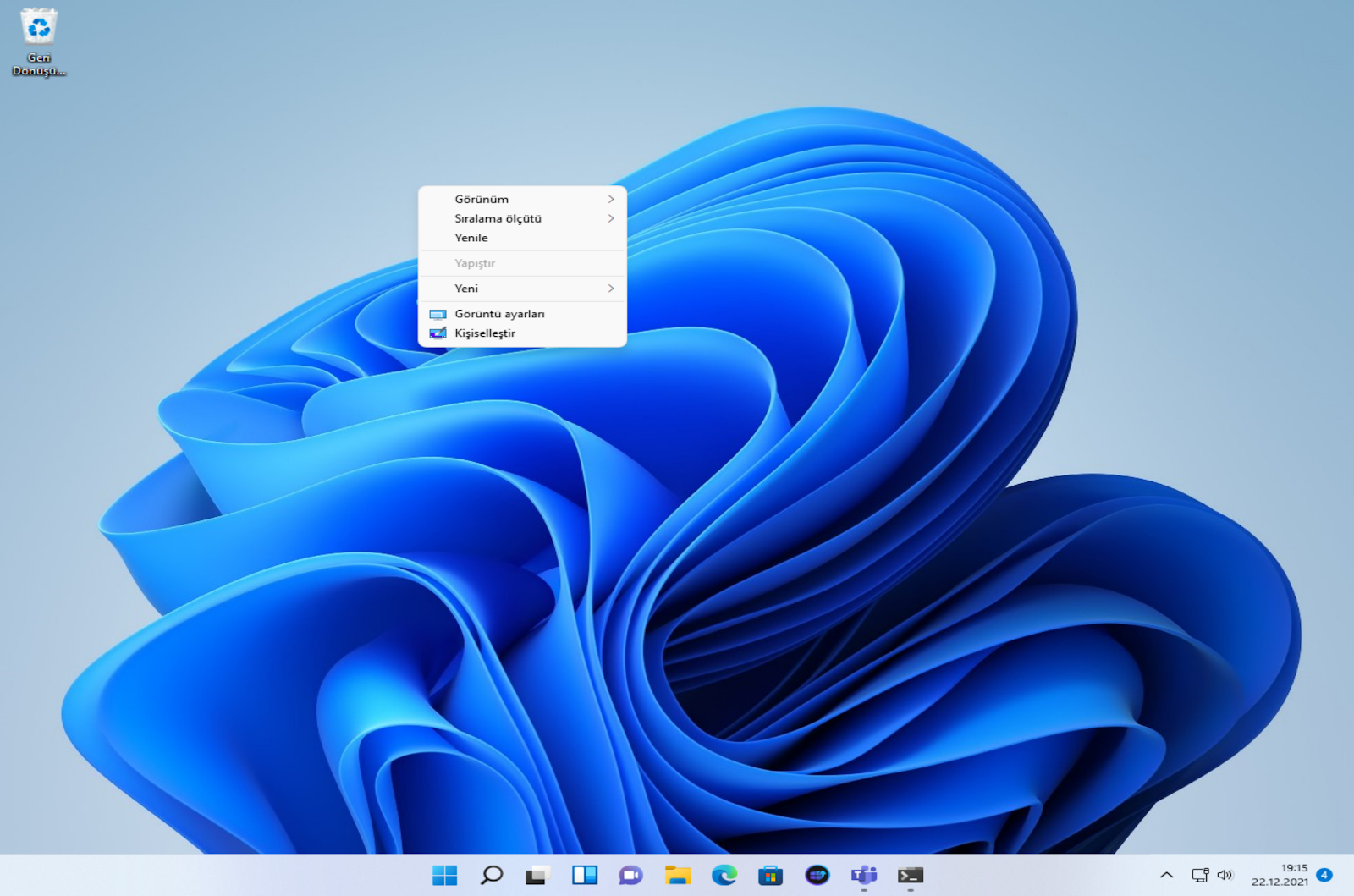The image size is (1354, 896).
Task: Open the notification badge showing 4
Action: (x=1324, y=875)
